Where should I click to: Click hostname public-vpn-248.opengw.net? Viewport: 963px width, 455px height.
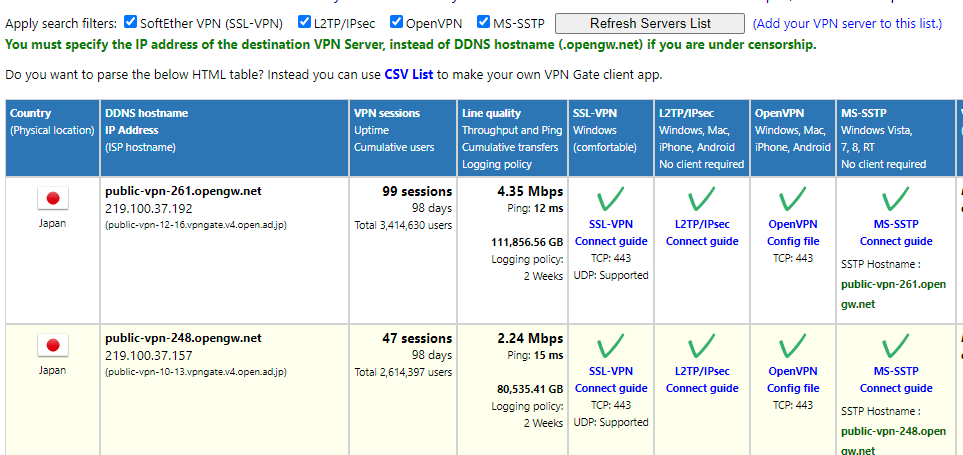point(183,338)
